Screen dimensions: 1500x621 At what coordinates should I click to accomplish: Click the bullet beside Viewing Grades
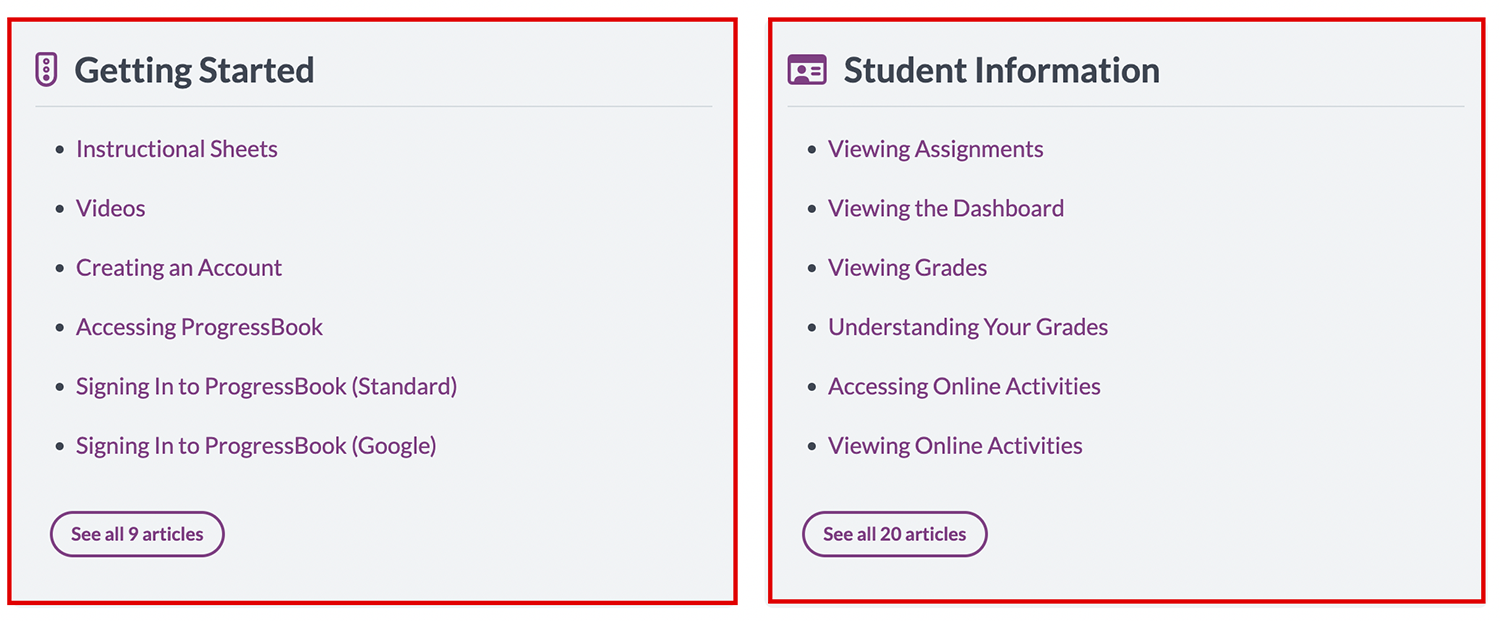tap(812, 268)
